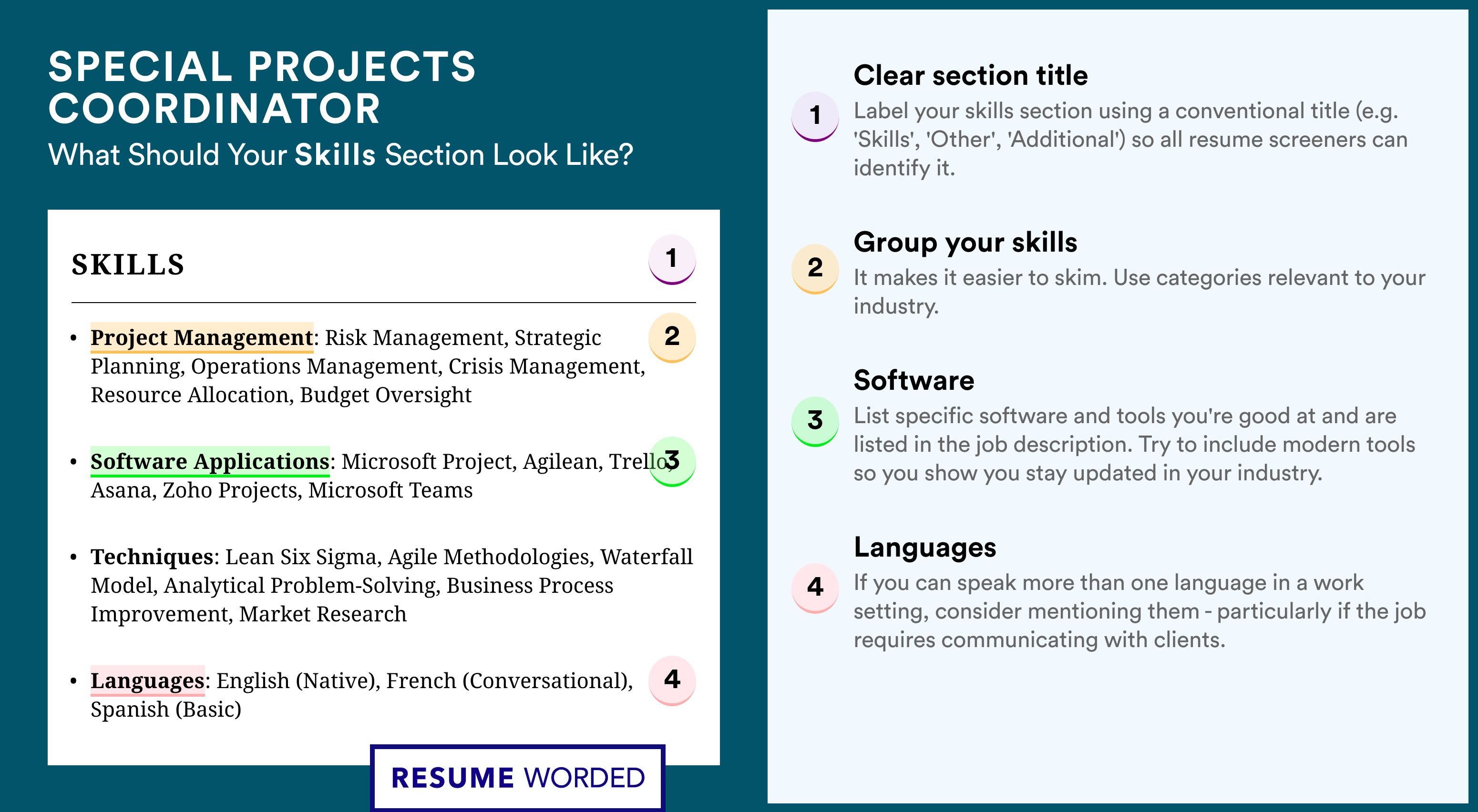Click the green number 3 badge beside Software Applications
1478x812 pixels.
pos(672,461)
